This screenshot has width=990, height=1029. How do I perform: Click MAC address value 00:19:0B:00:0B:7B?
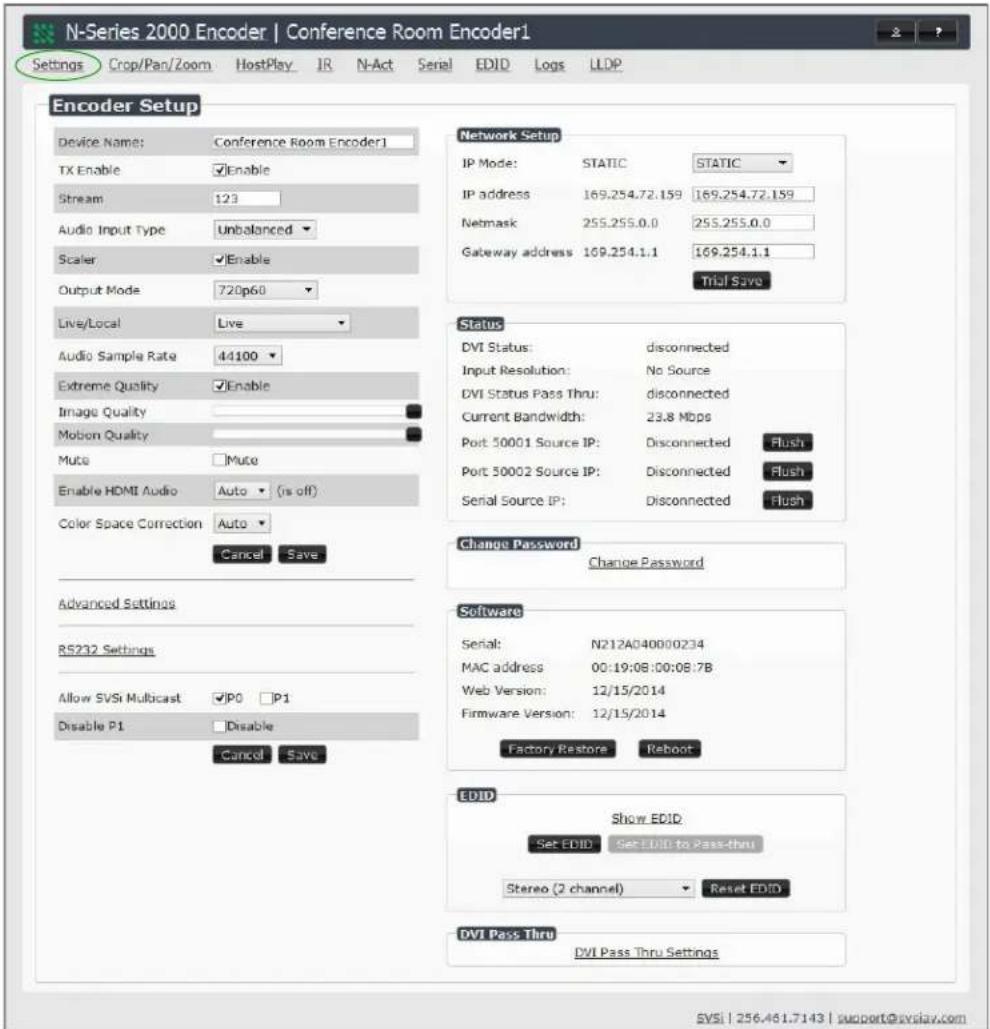[652, 667]
